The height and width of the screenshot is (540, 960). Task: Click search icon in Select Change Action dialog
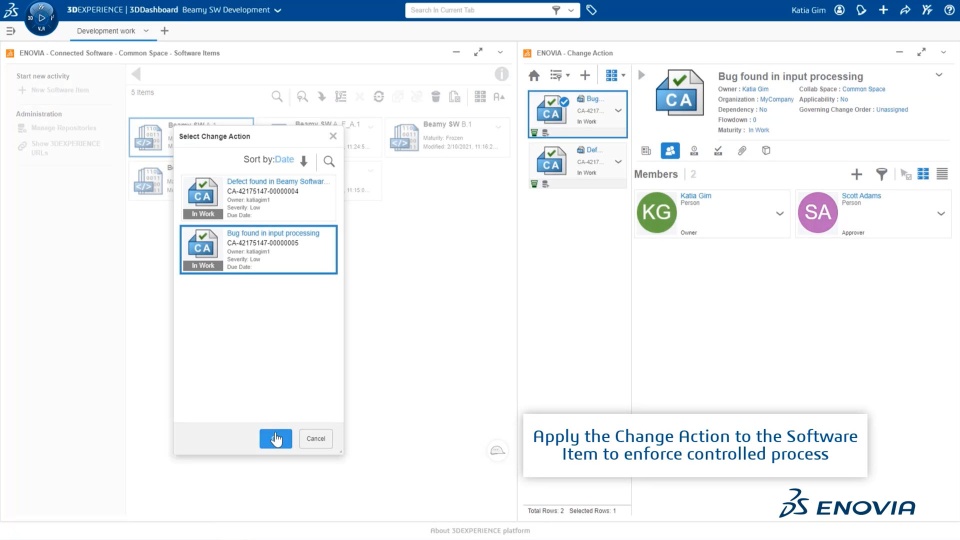329,161
